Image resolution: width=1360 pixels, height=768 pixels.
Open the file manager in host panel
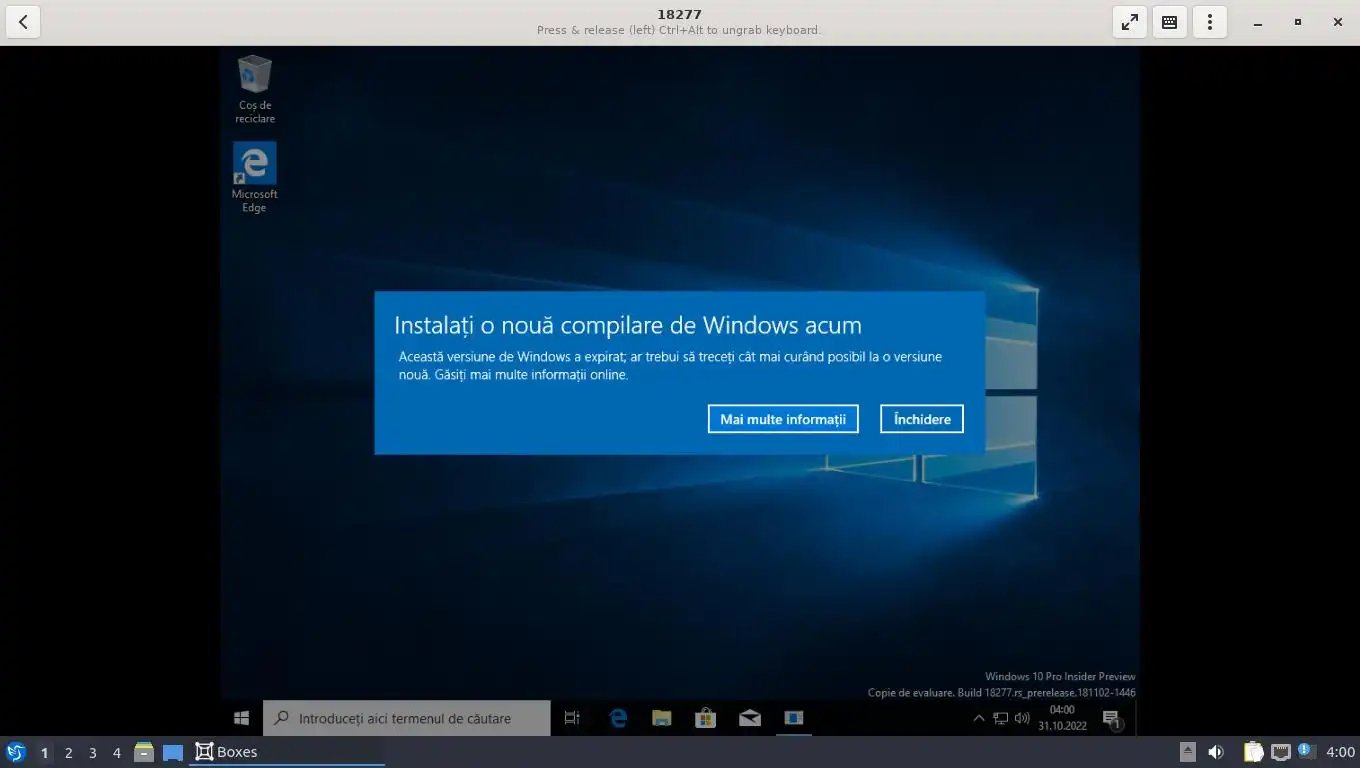point(144,752)
